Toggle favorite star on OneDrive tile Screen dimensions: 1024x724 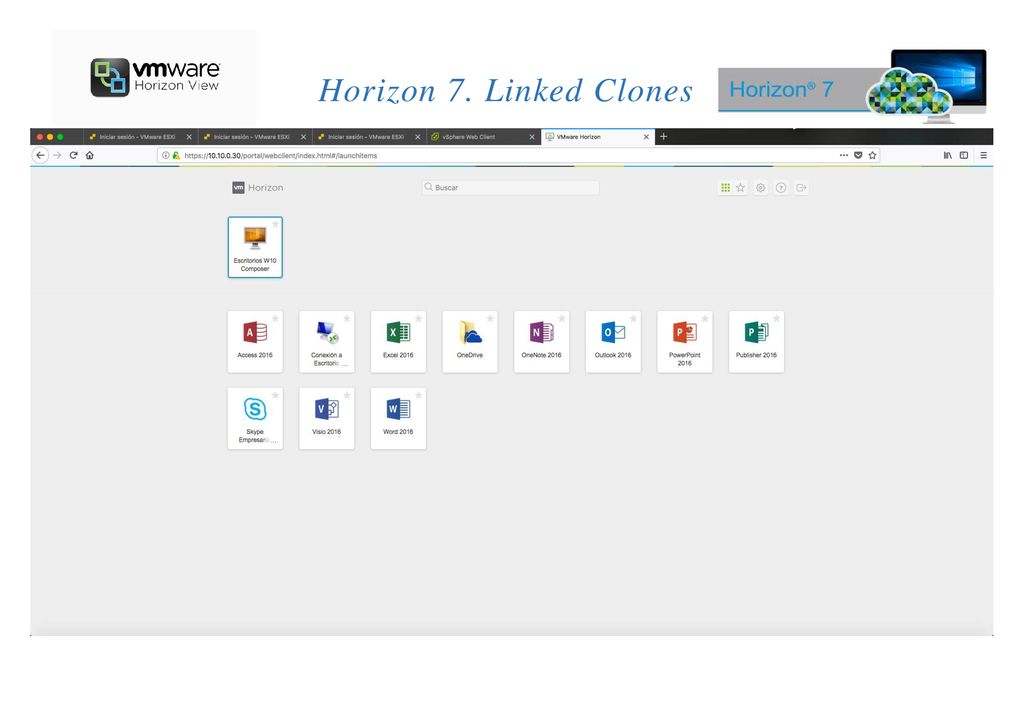[x=490, y=319]
